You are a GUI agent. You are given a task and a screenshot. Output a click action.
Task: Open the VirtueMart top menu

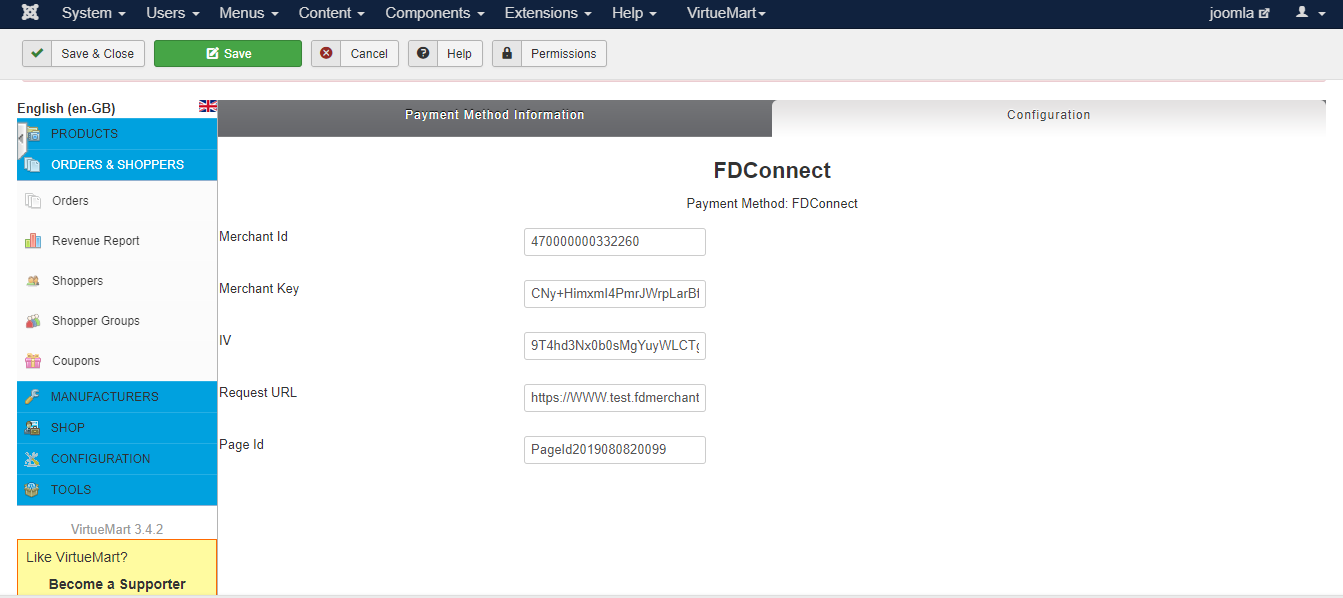[726, 13]
